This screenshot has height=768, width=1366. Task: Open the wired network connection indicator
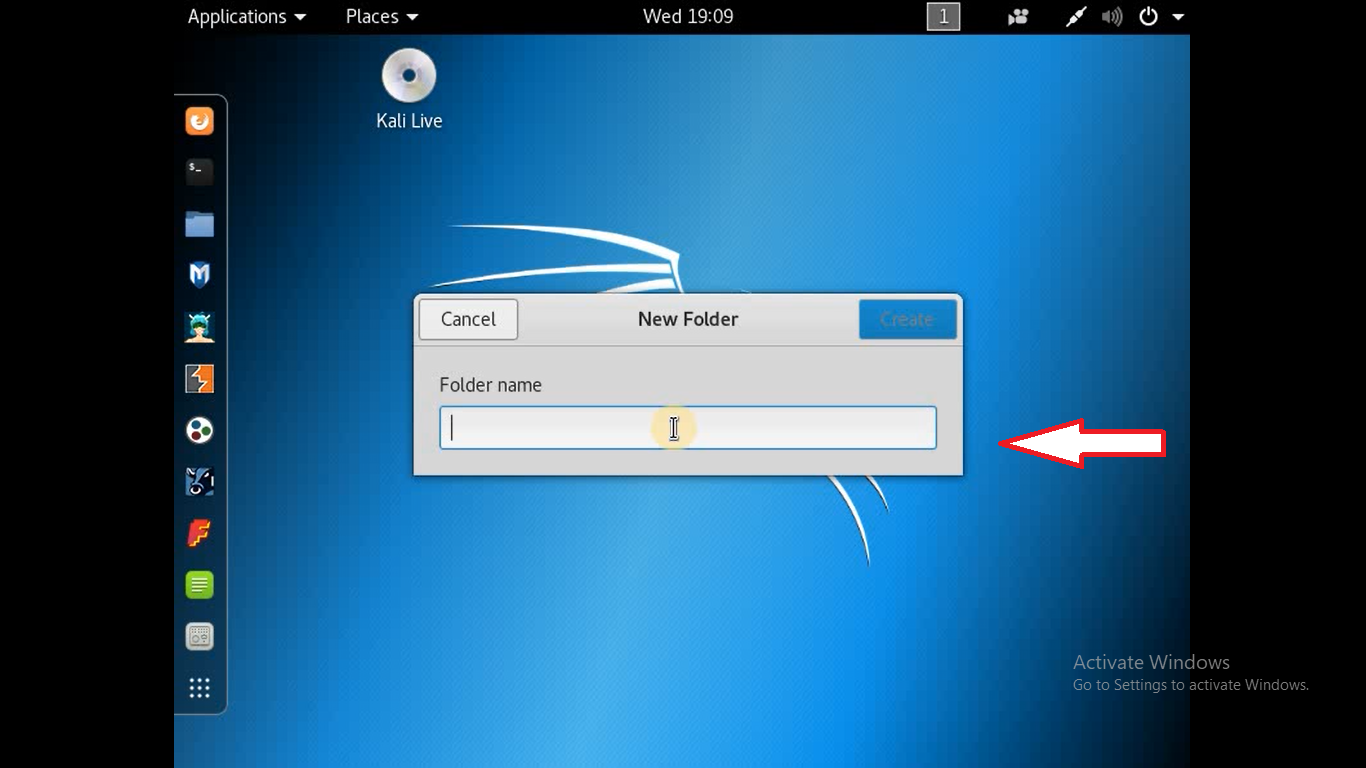click(x=1076, y=17)
